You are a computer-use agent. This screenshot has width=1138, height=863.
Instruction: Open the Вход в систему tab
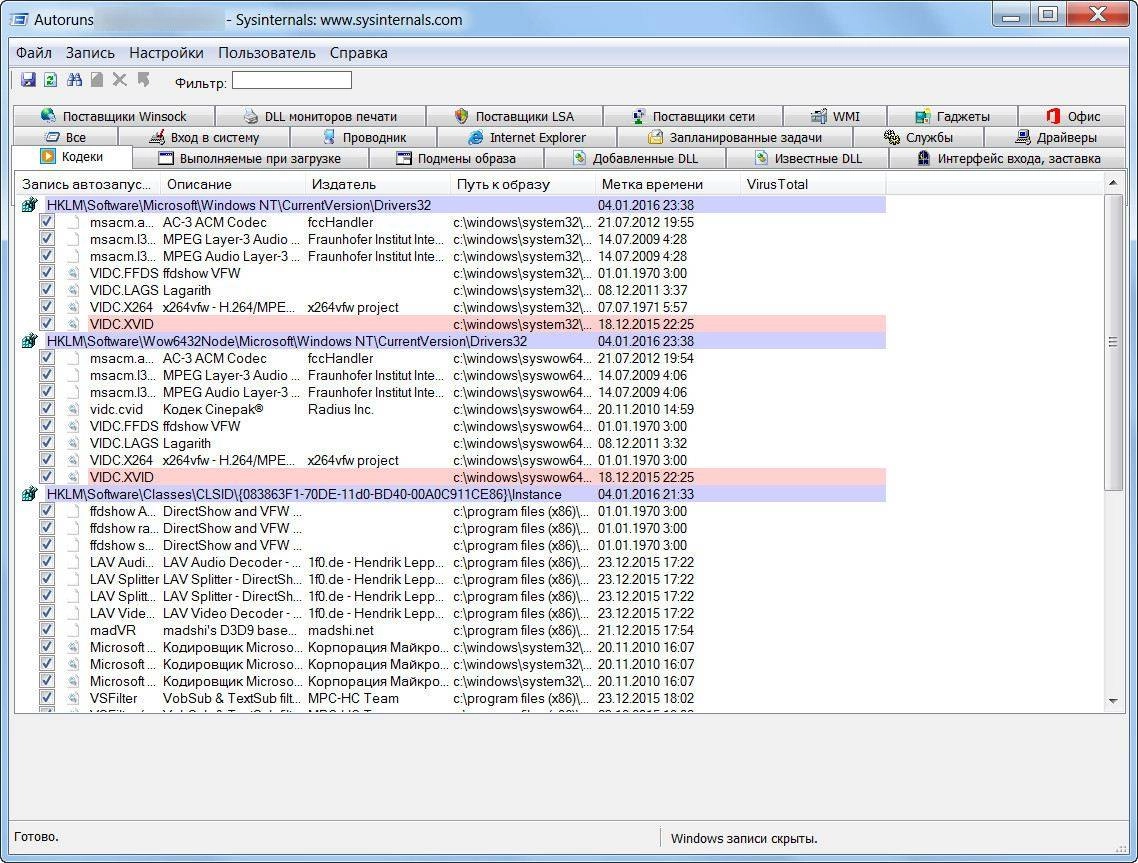(x=203, y=137)
